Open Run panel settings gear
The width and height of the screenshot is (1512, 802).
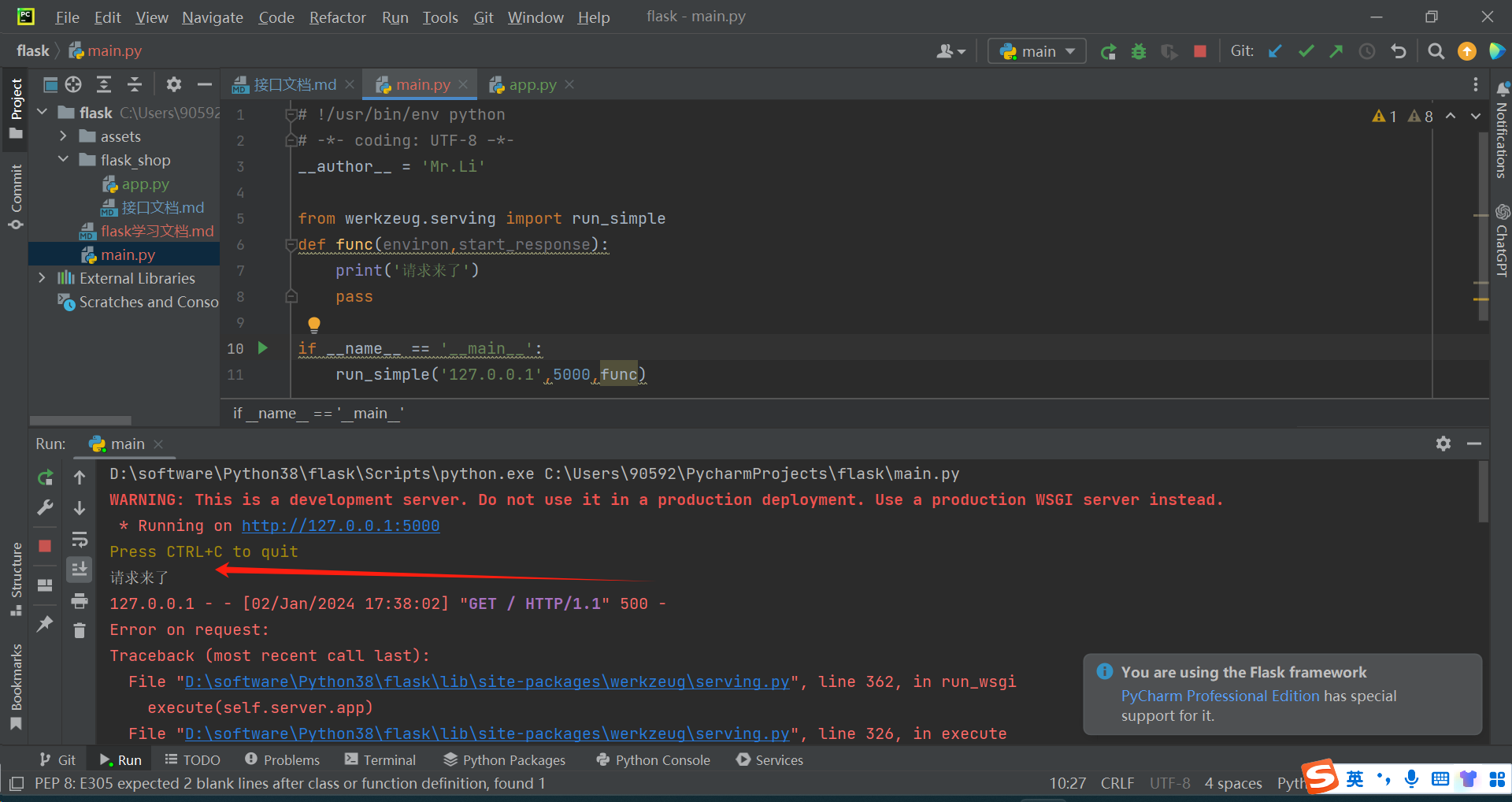coord(1443,444)
